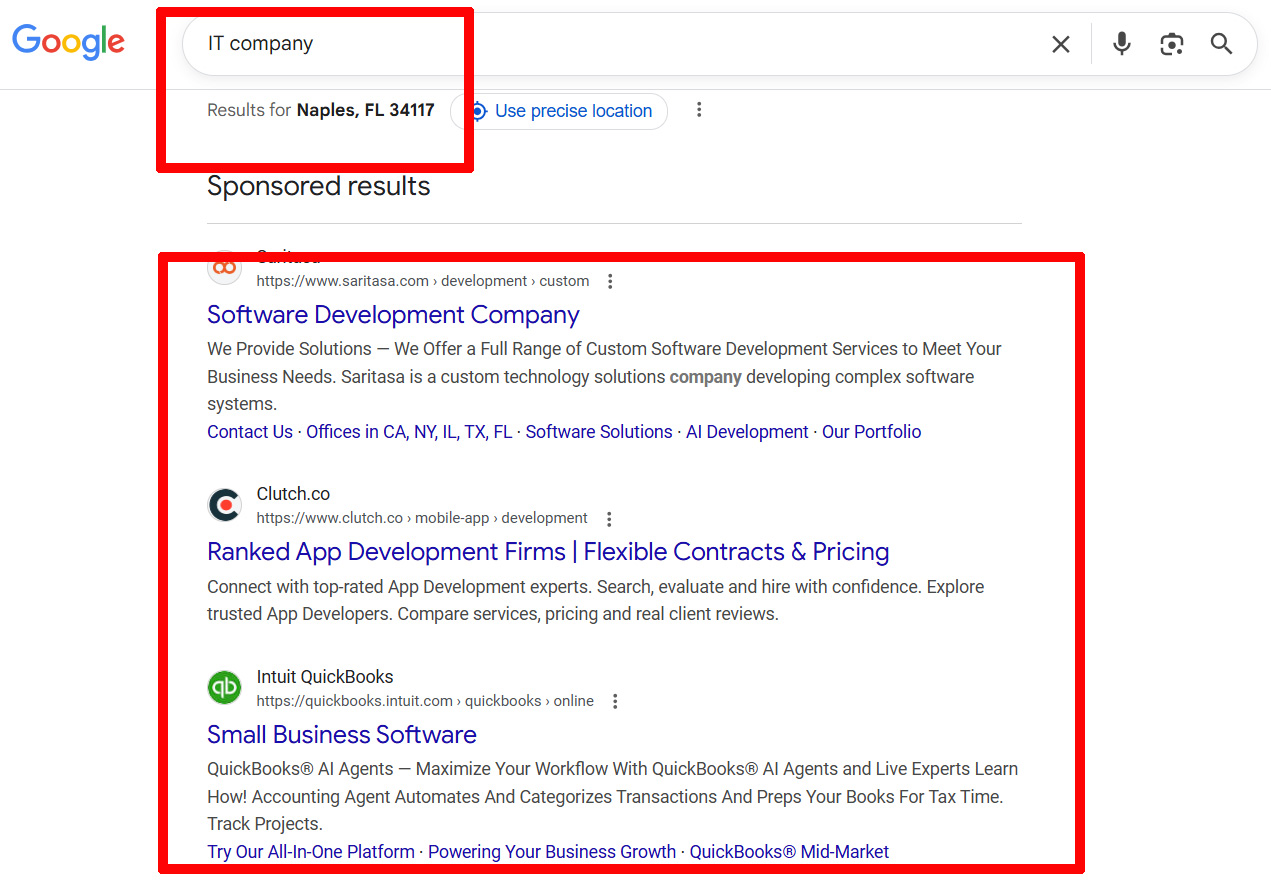This screenshot has height=891, width=1271.
Task: Open the Software Development Company result
Action: pyautogui.click(x=393, y=314)
